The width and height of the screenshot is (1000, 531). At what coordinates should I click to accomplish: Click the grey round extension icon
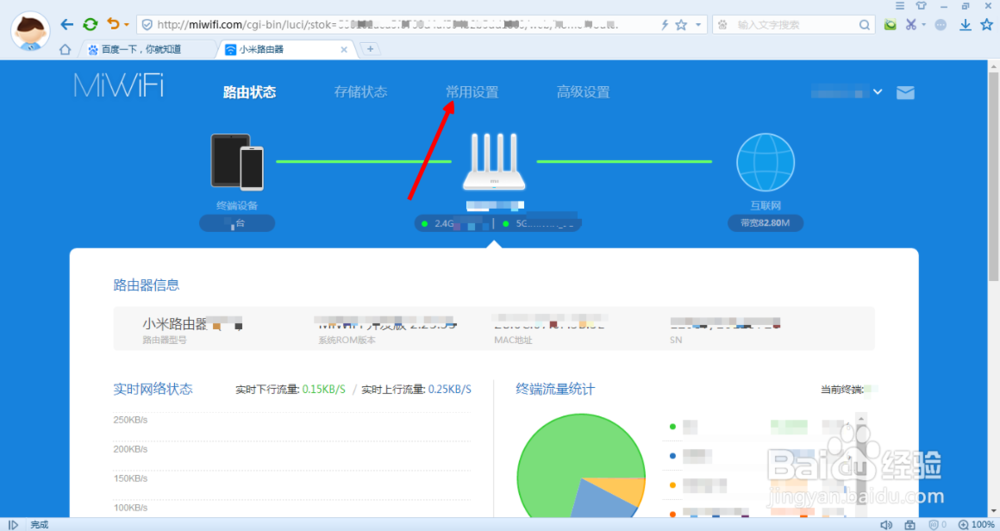941,24
